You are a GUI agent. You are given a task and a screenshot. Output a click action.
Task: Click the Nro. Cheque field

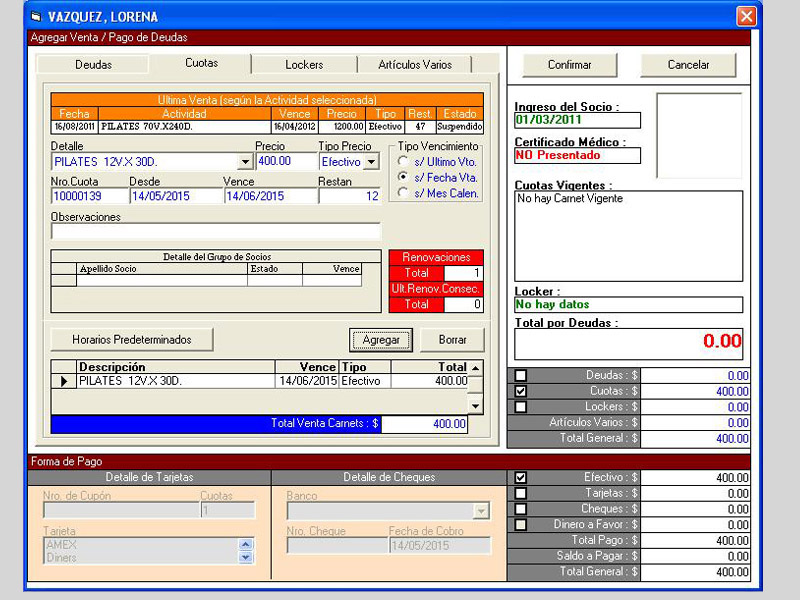(337, 545)
